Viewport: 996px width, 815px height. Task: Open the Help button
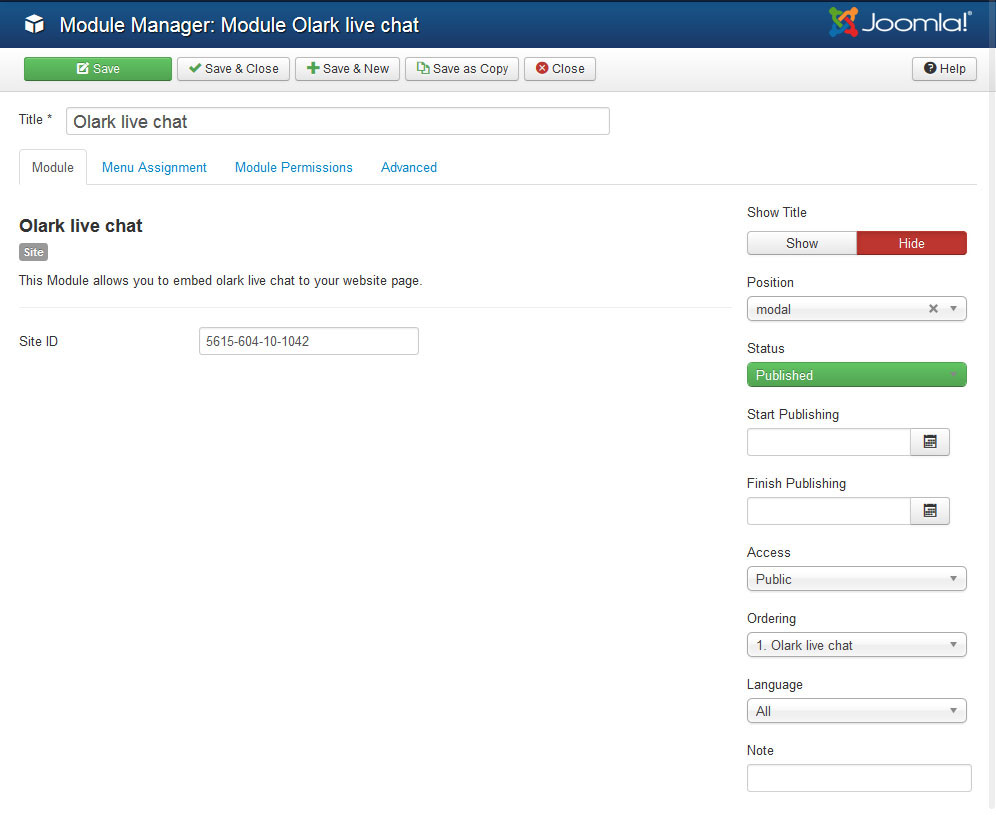[945, 69]
